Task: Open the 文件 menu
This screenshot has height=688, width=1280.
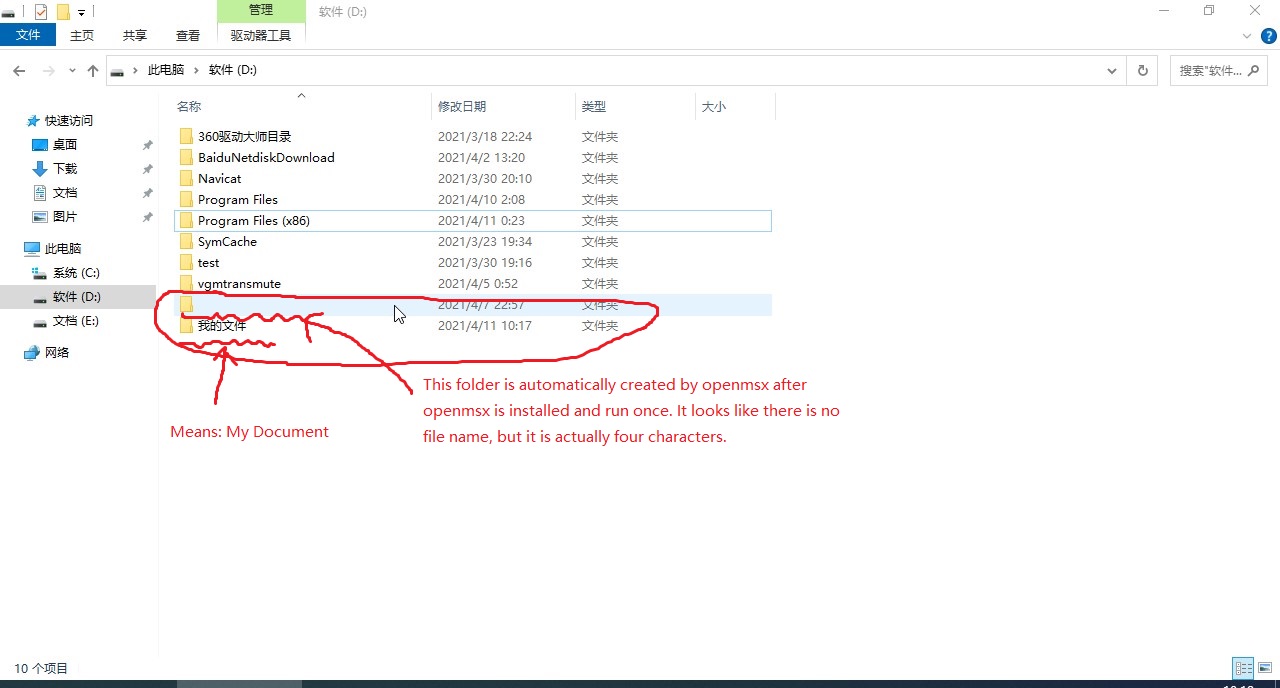Action: [28, 35]
